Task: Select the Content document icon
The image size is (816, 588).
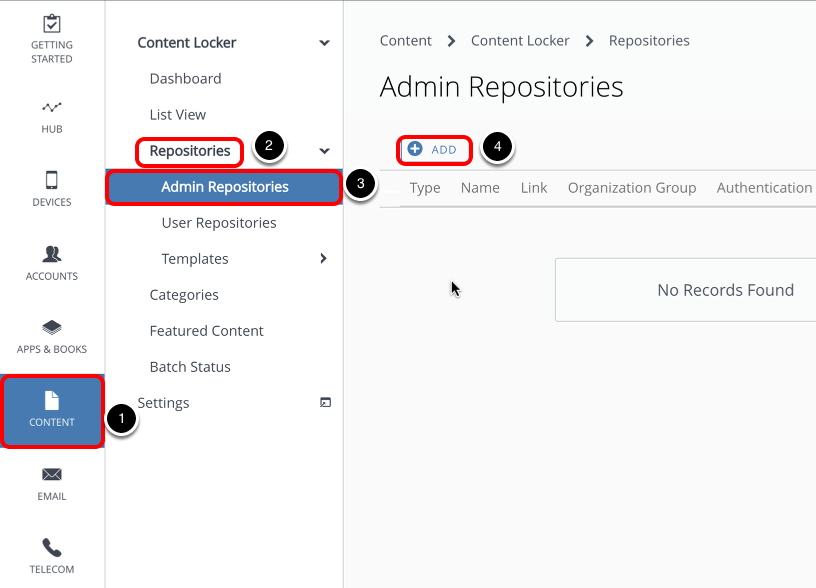Action: point(52,401)
